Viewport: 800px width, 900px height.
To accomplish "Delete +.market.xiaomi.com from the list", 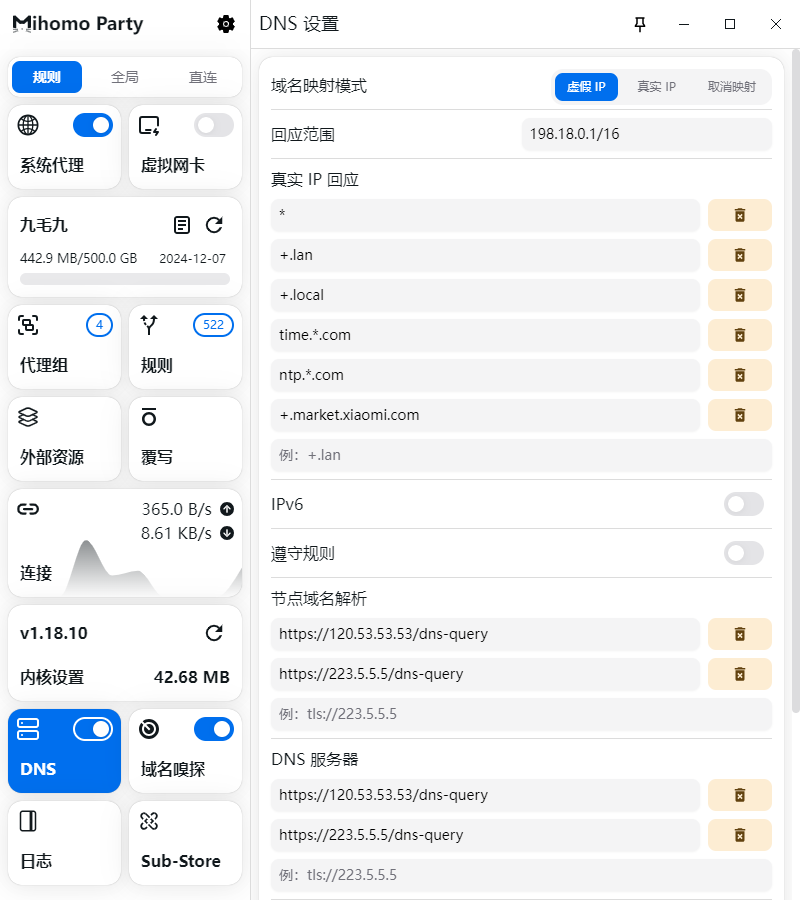I will 739,415.
